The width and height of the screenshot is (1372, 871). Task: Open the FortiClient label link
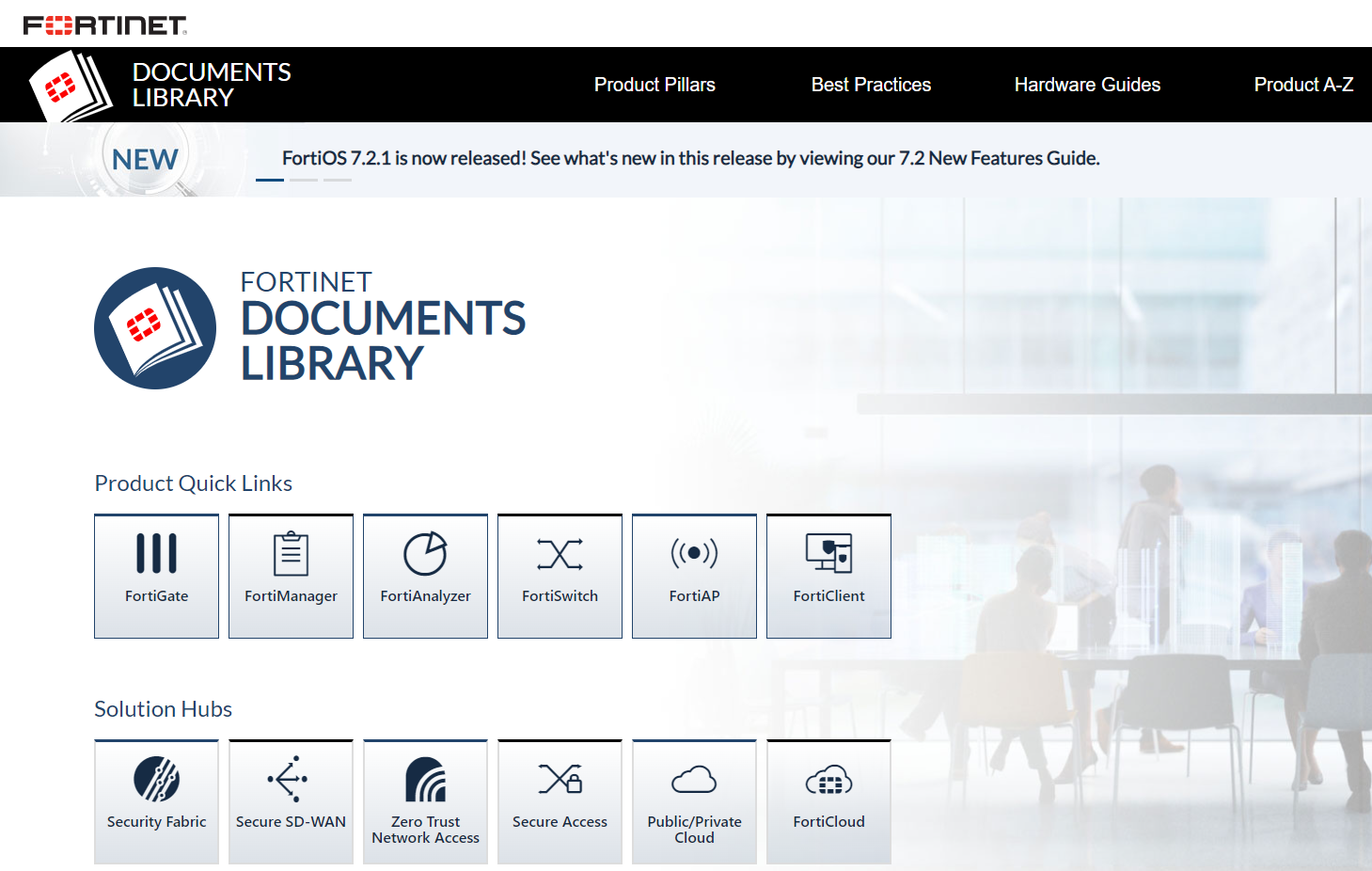[x=828, y=596]
